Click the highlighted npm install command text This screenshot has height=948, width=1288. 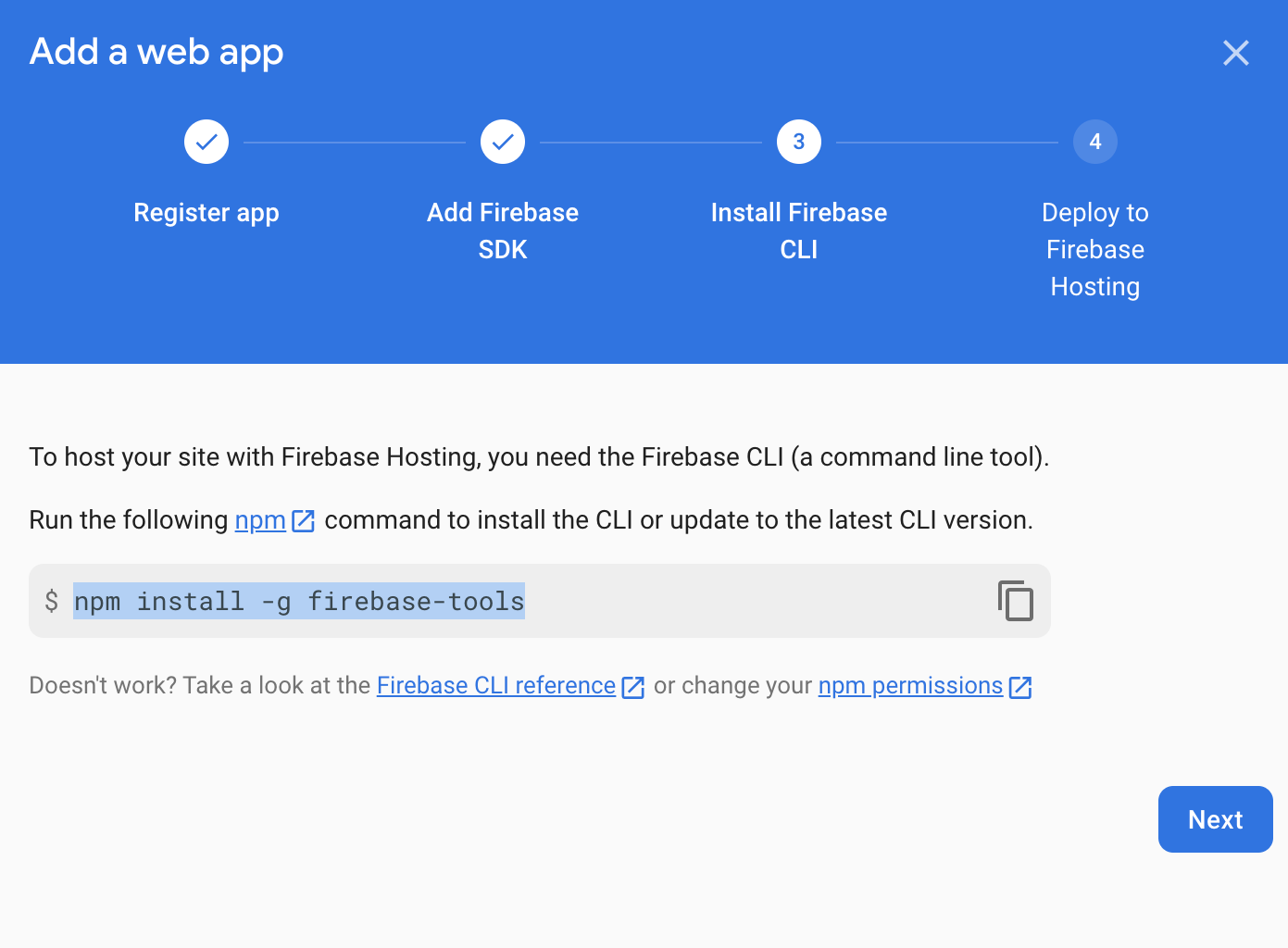coord(299,602)
